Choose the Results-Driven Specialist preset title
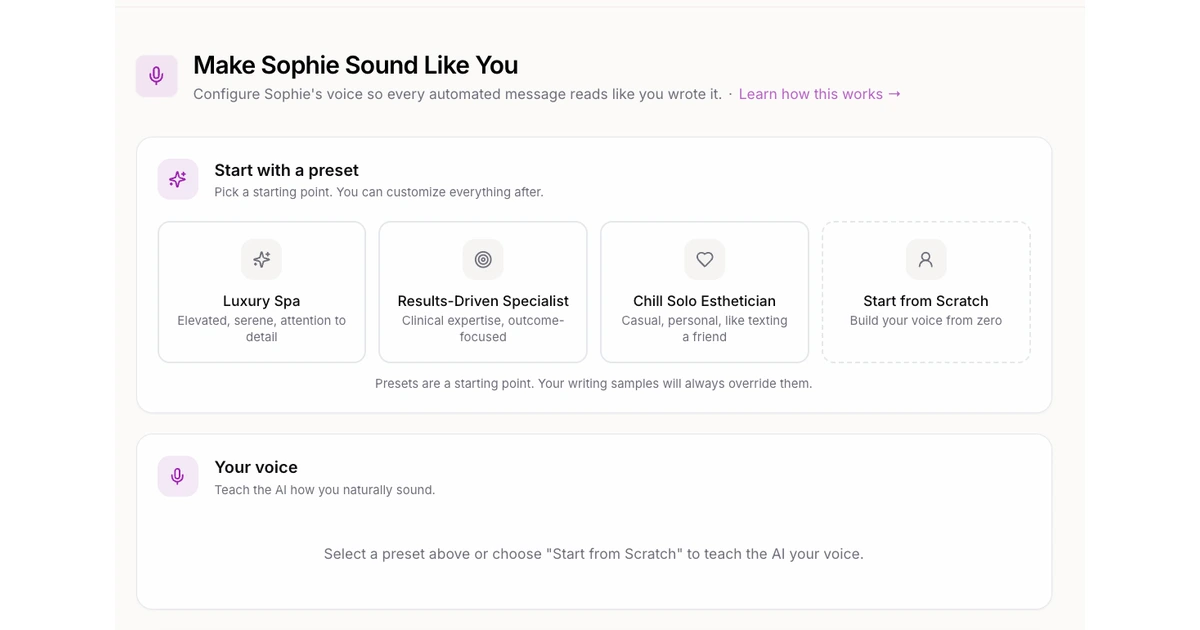This screenshot has width=1200, height=630. pyautogui.click(x=483, y=301)
